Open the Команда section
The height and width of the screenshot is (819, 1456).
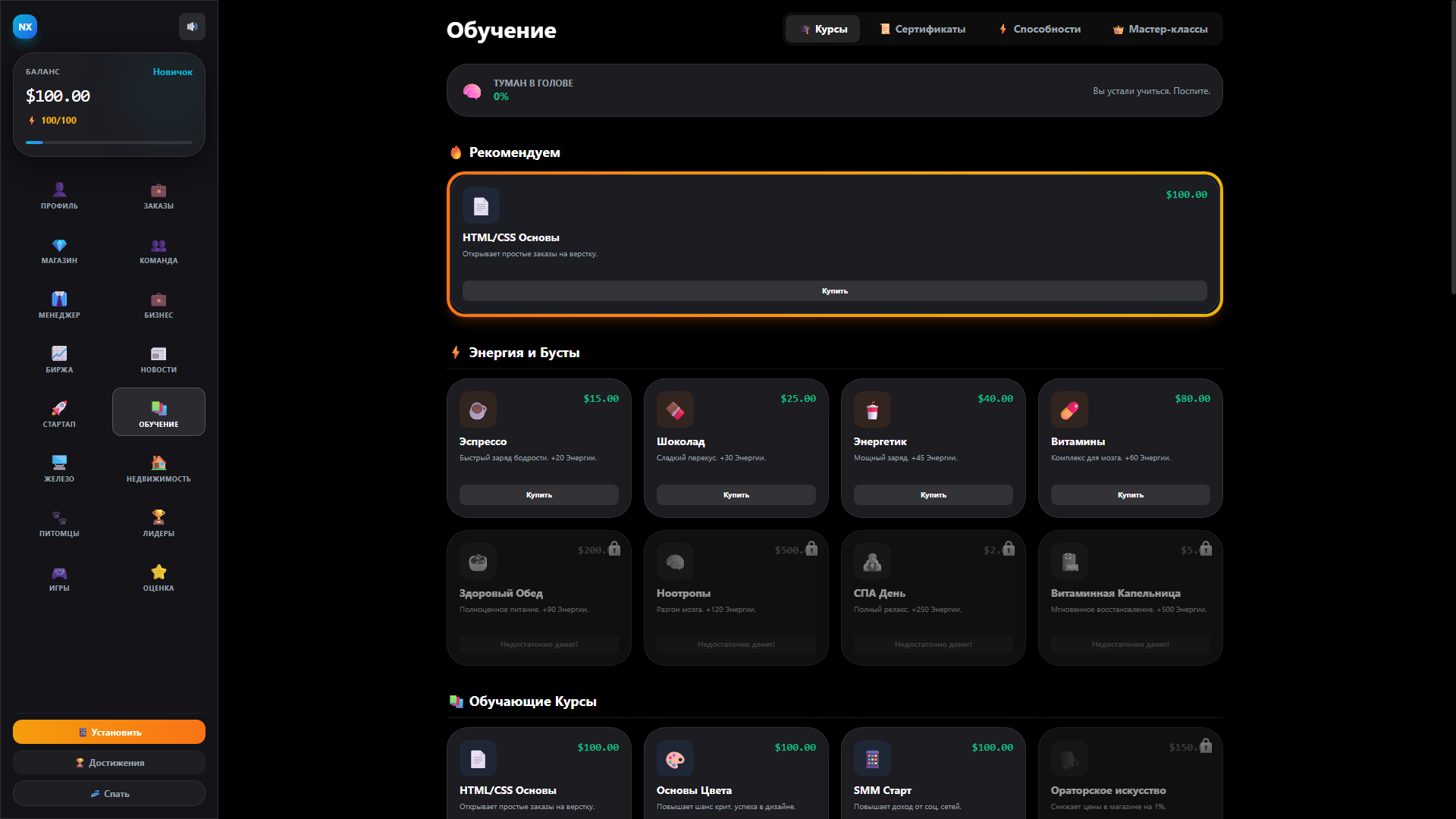point(158,250)
